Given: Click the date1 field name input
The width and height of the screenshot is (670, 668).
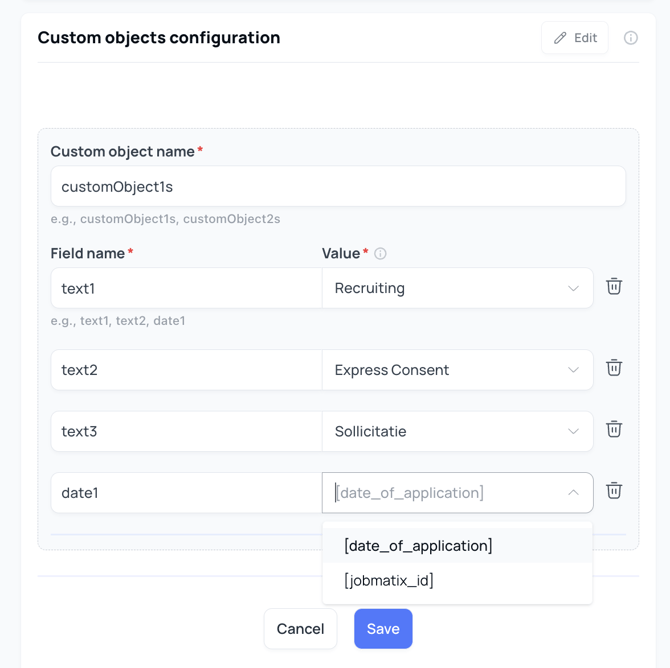Looking at the screenshot, I should (x=186, y=493).
